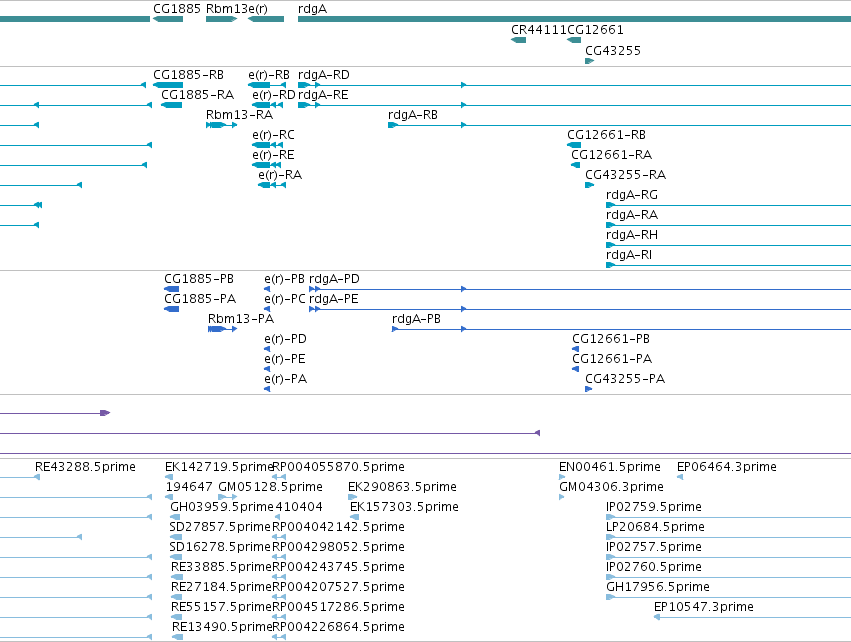The height and width of the screenshot is (642, 851).
Task: Click the EP10547.3prime EST label
Action: (704, 607)
